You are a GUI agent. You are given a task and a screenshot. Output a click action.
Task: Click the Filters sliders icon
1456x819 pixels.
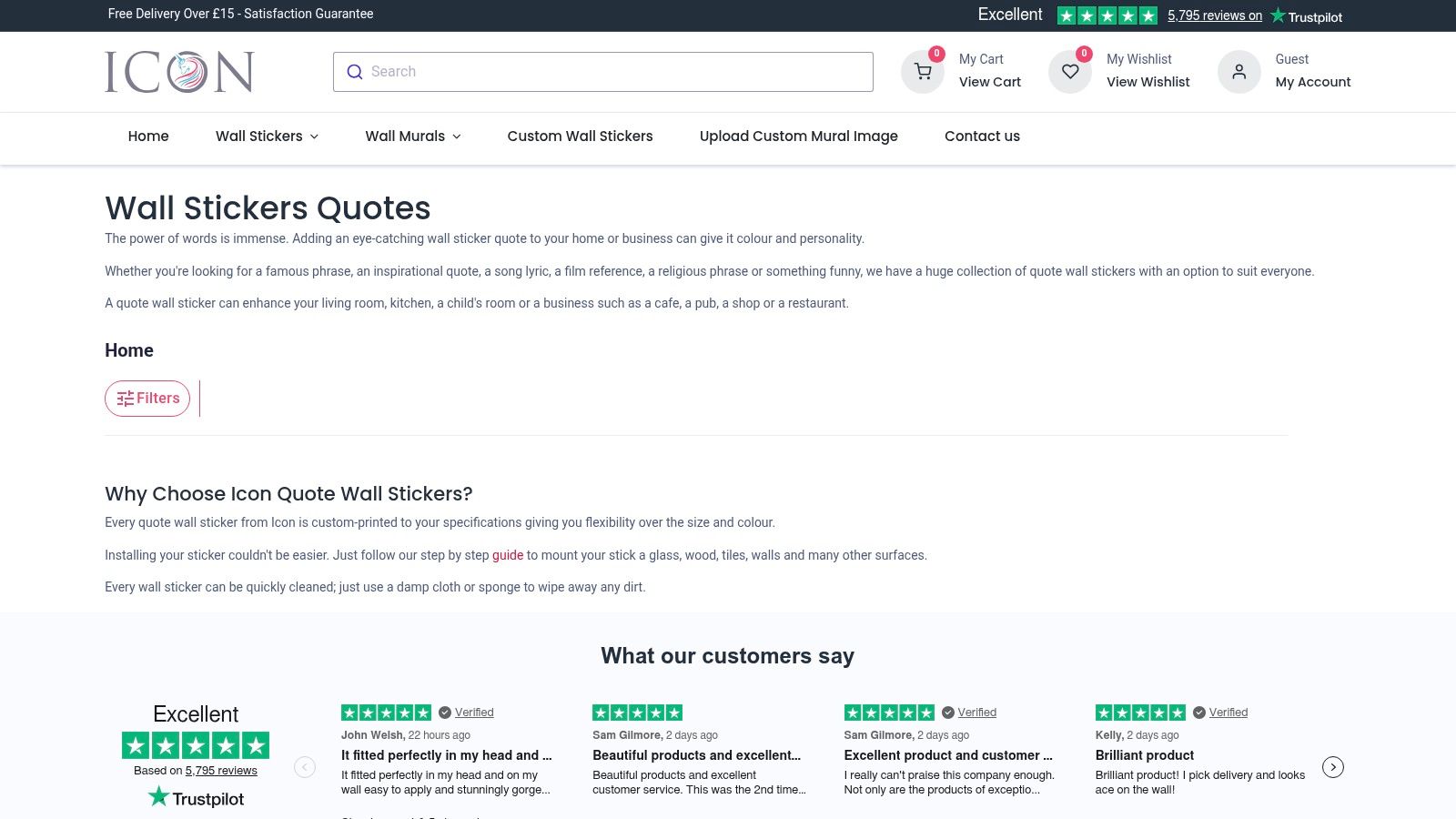coord(126,399)
